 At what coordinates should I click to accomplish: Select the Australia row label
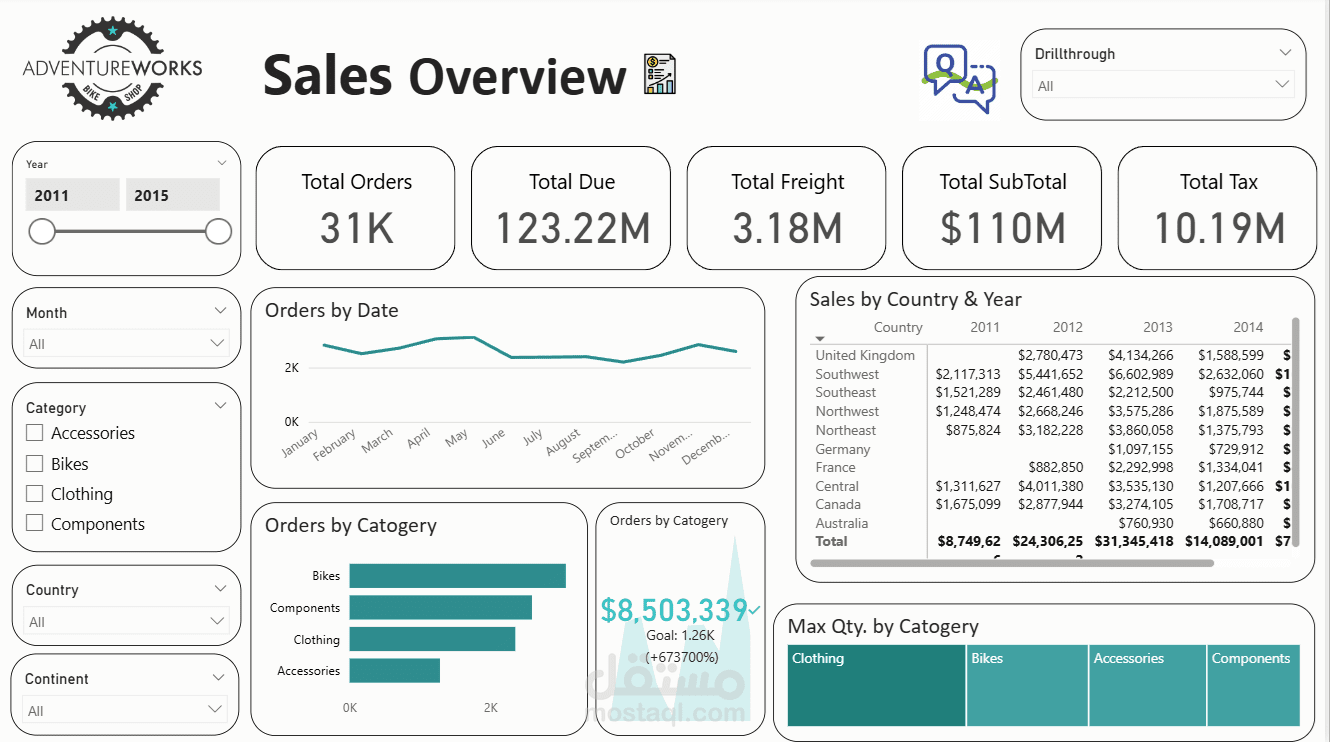tap(841, 523)
